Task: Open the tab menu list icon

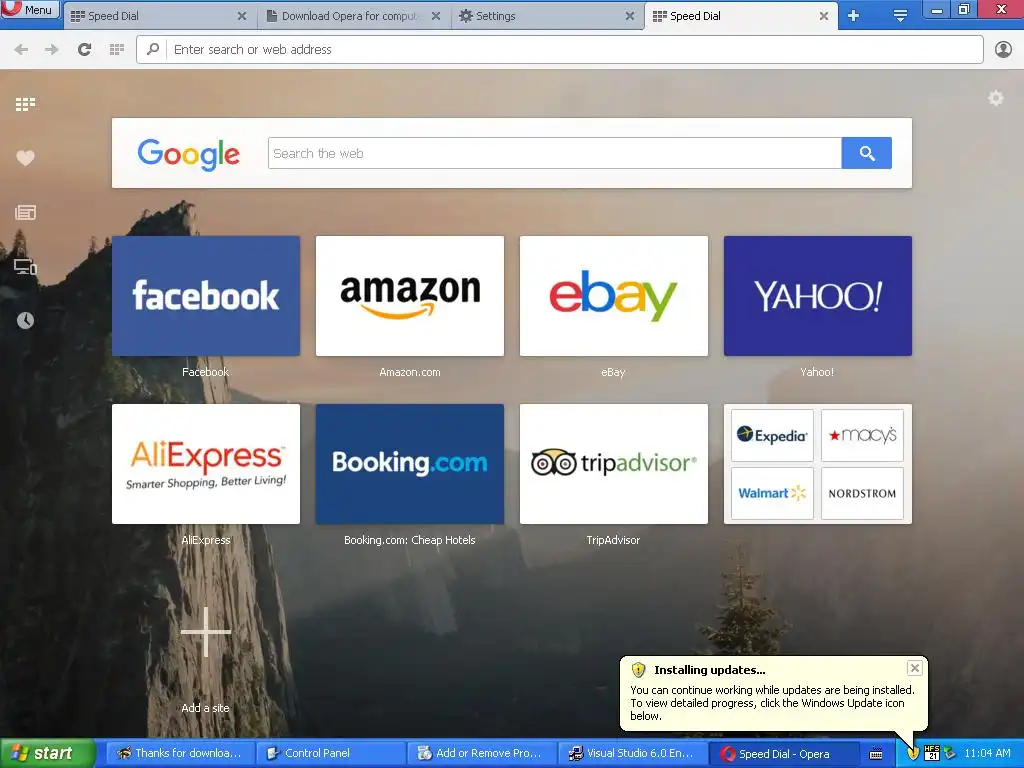Action: pyautogui.click(x=900, y=16)
